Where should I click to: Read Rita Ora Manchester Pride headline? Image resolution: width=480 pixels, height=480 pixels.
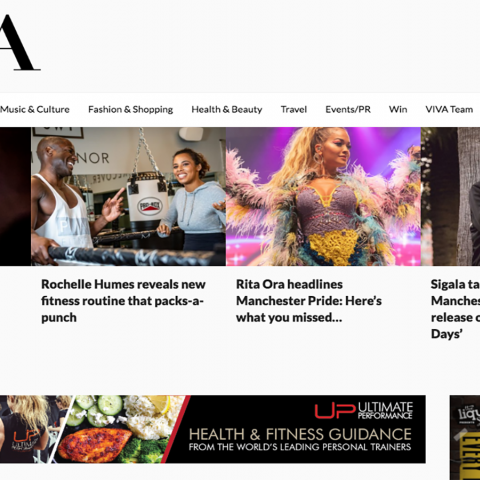[x=309, y=301]
